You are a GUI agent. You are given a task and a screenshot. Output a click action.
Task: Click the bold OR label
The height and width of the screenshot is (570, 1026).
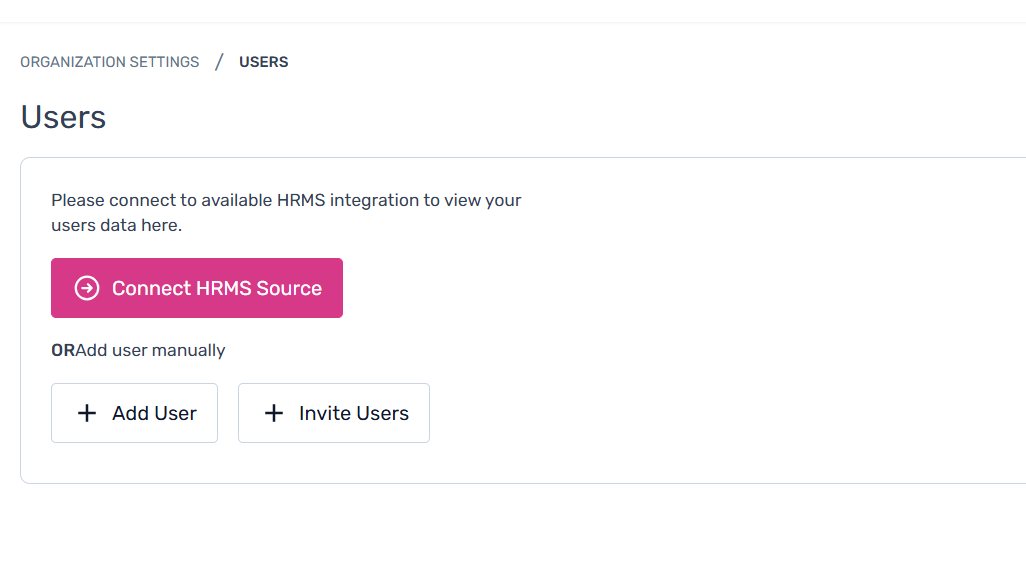63,350
